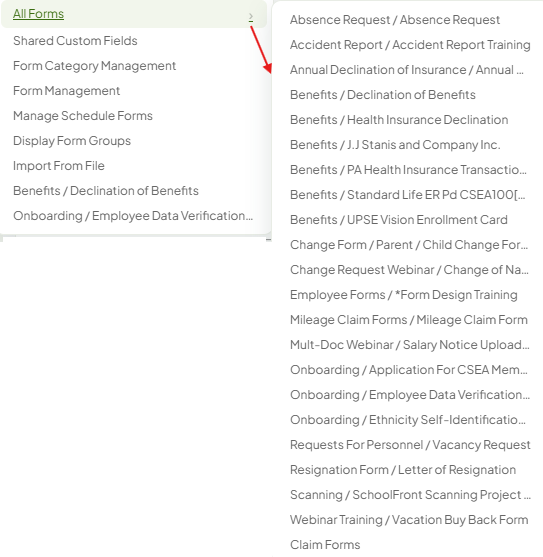This screenshot has width=543, height=557.
Task: Select Resignation Form / Letter of Resignation
Action: (403, 470)
